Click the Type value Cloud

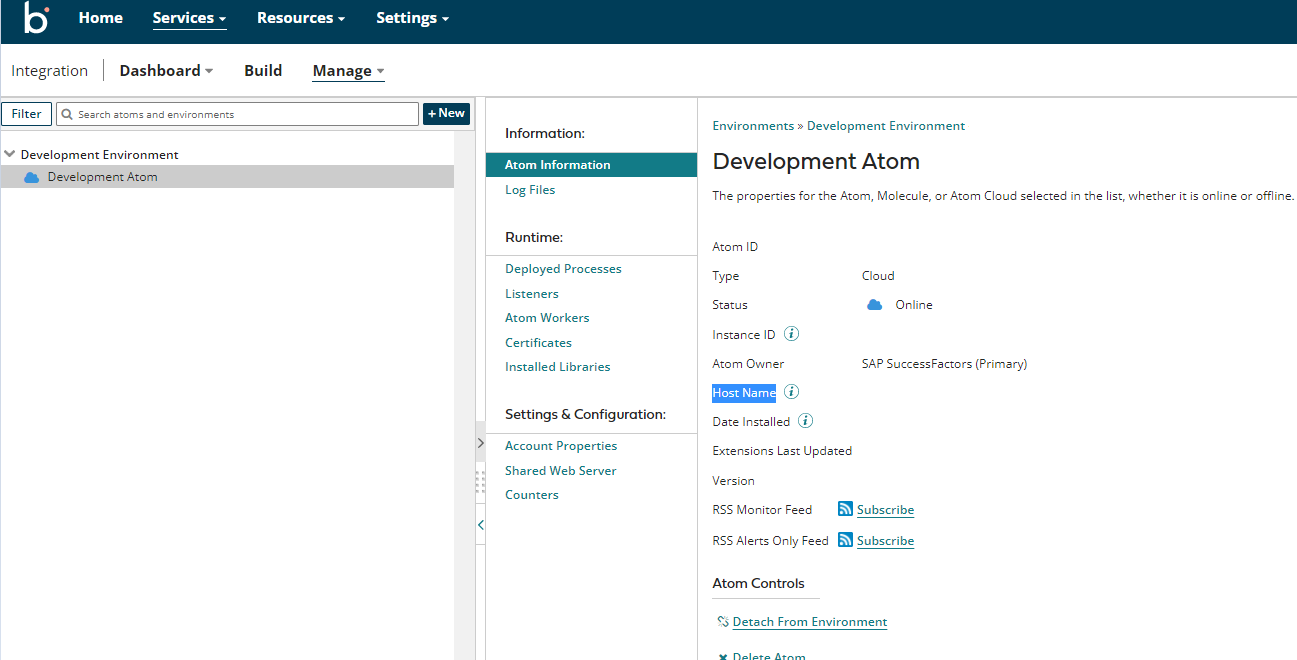point(878,276)
